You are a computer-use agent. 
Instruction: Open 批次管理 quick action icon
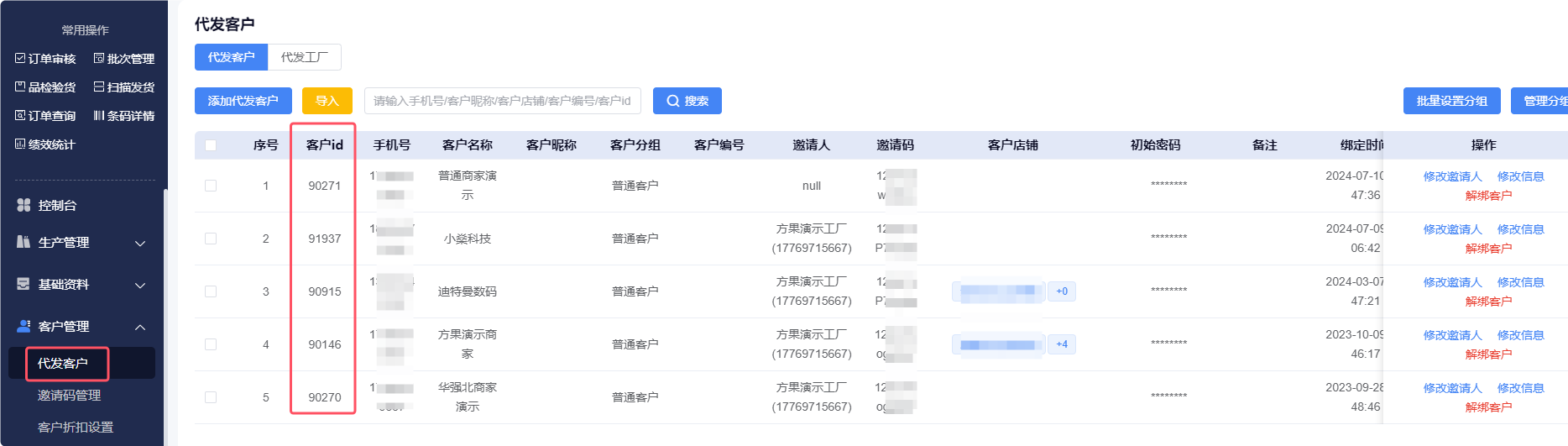99,59
